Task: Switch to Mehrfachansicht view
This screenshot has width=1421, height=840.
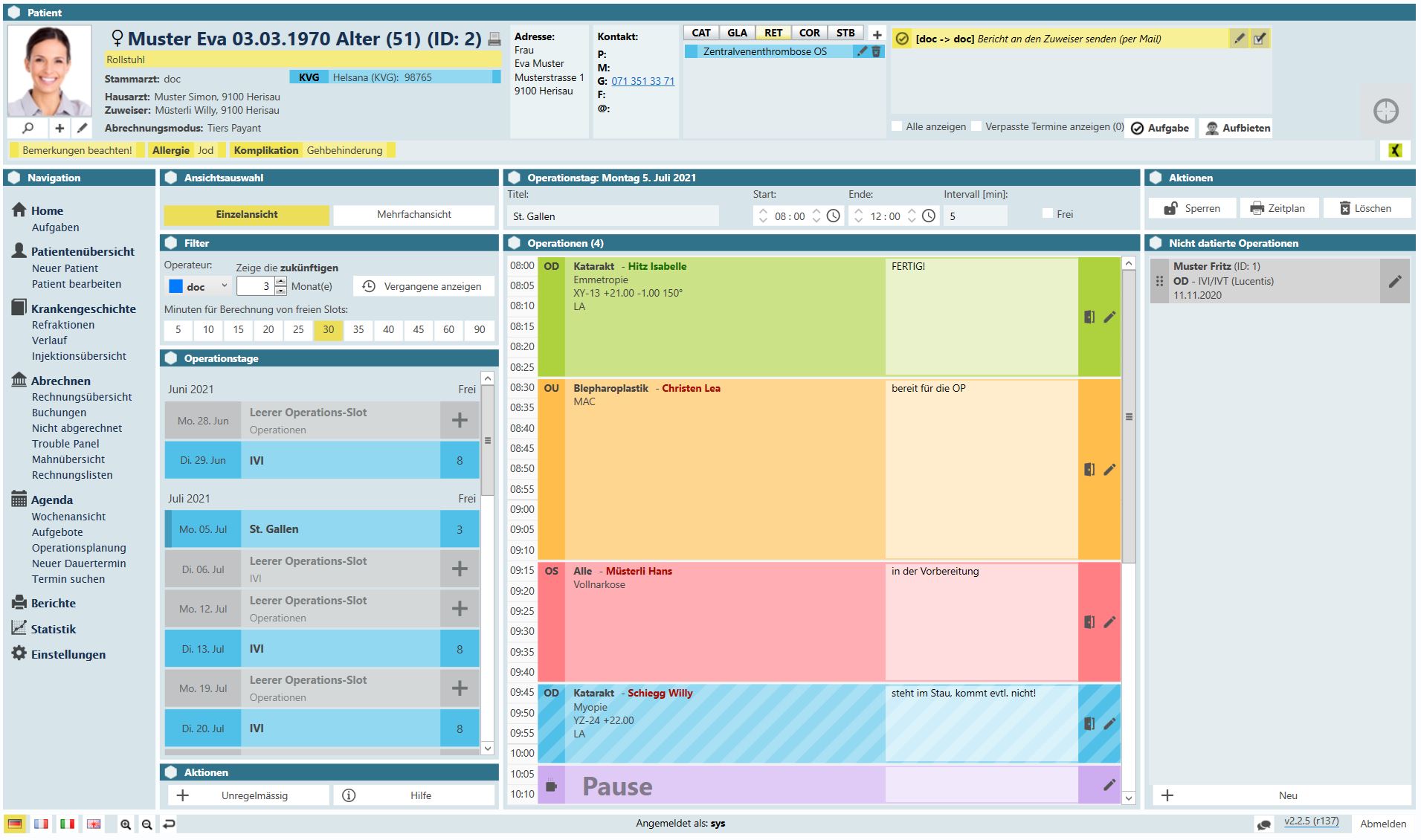Action: [x=413, y=214]
